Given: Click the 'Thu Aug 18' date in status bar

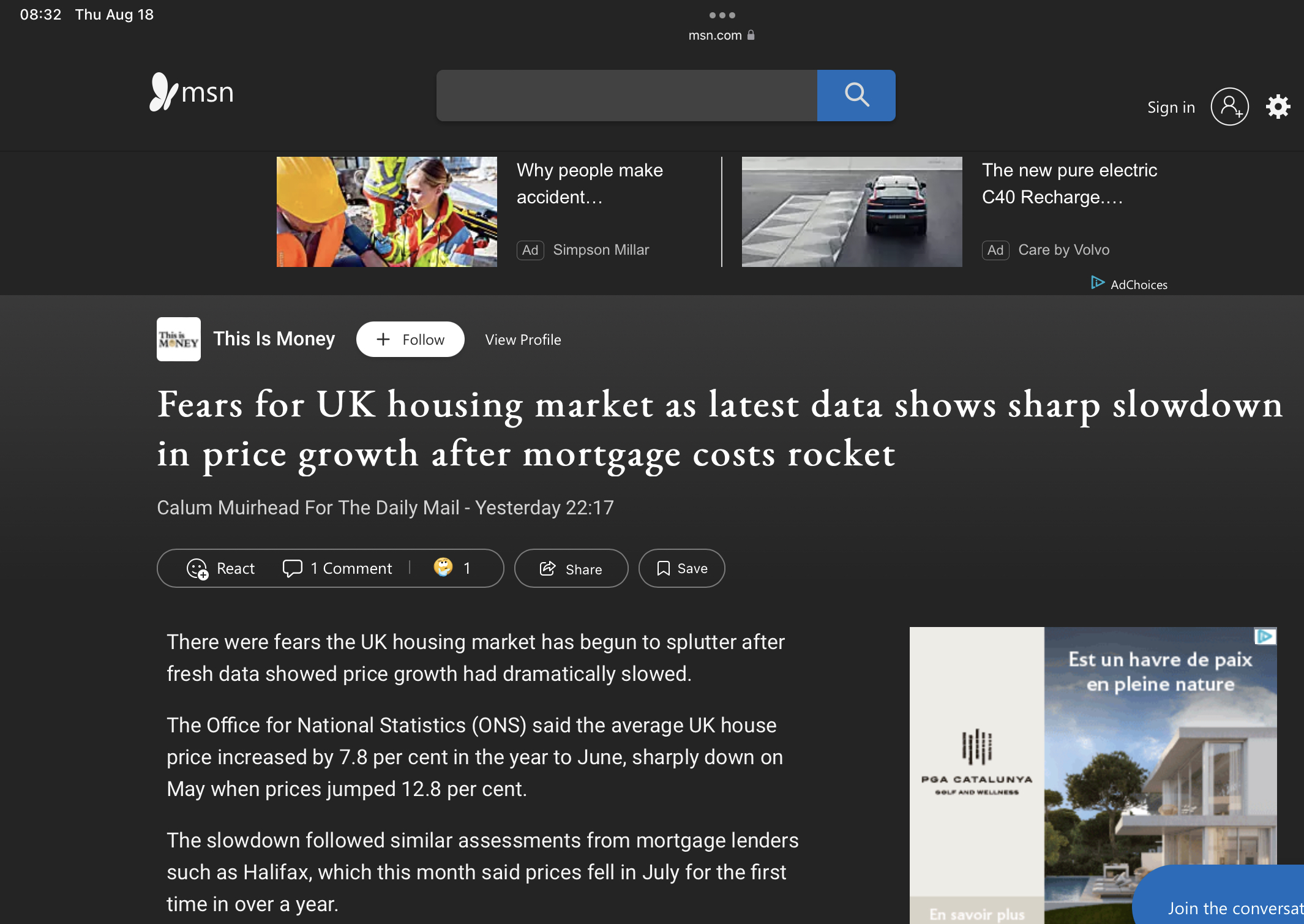Looking at the screenshot, I should pyautogui.click(x=114, y=14).
